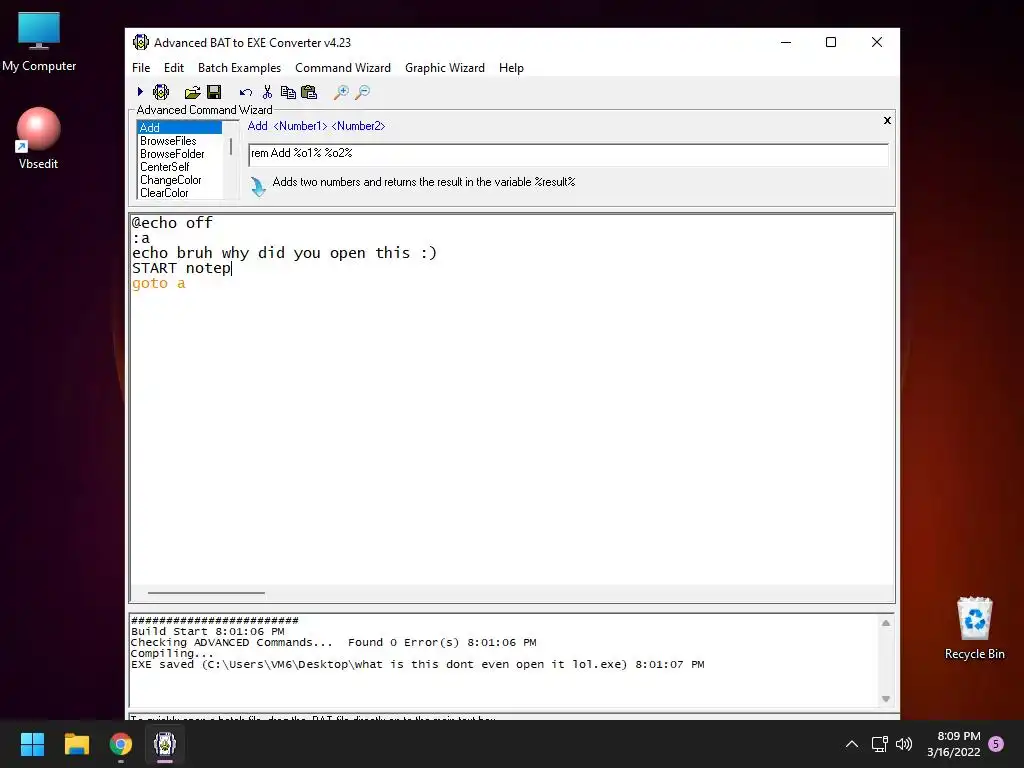Zoom out with the magnifier minus icon
1024x768 pixels.
point(362,92)
